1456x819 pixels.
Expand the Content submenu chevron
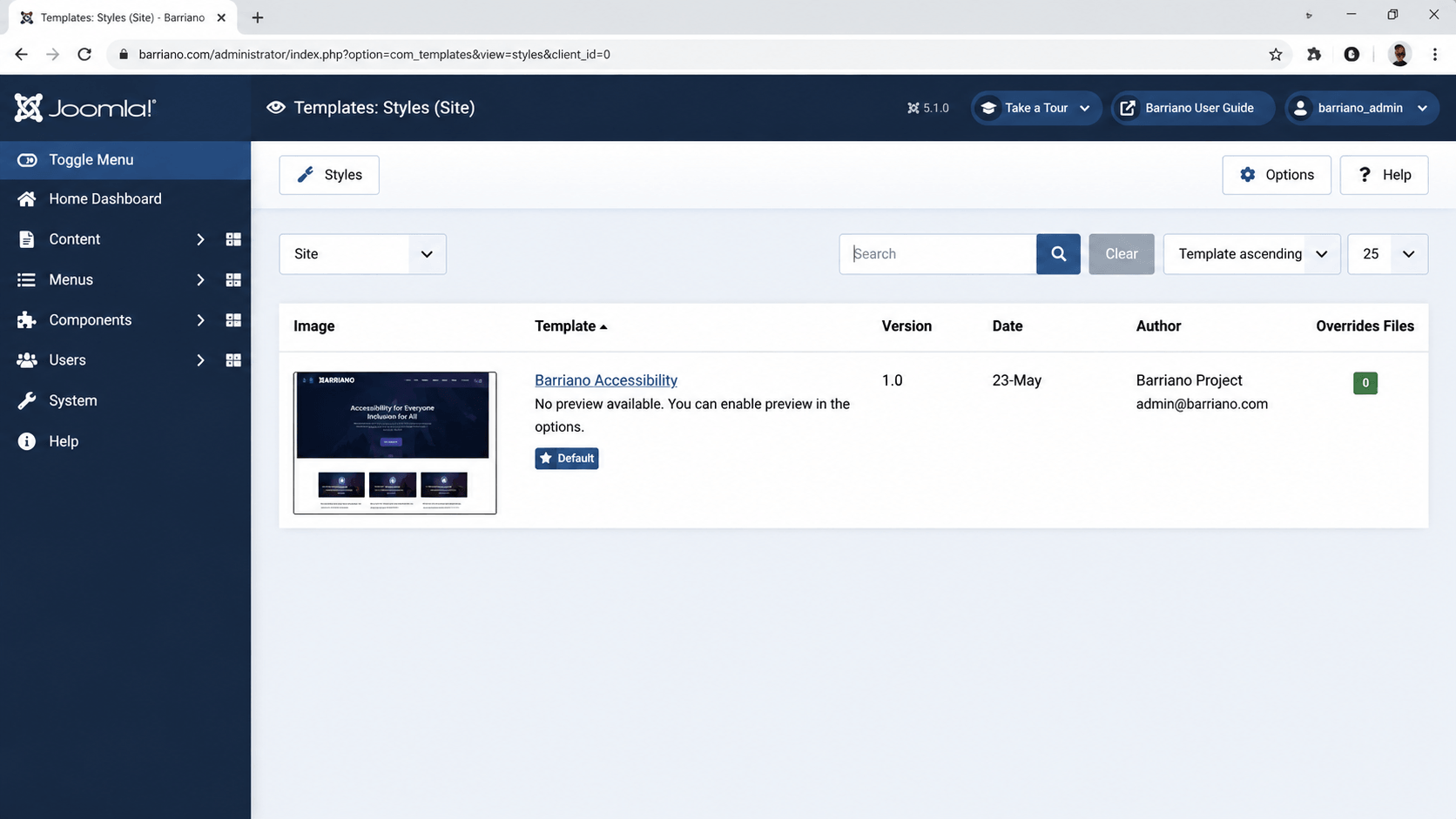point(200,239)
